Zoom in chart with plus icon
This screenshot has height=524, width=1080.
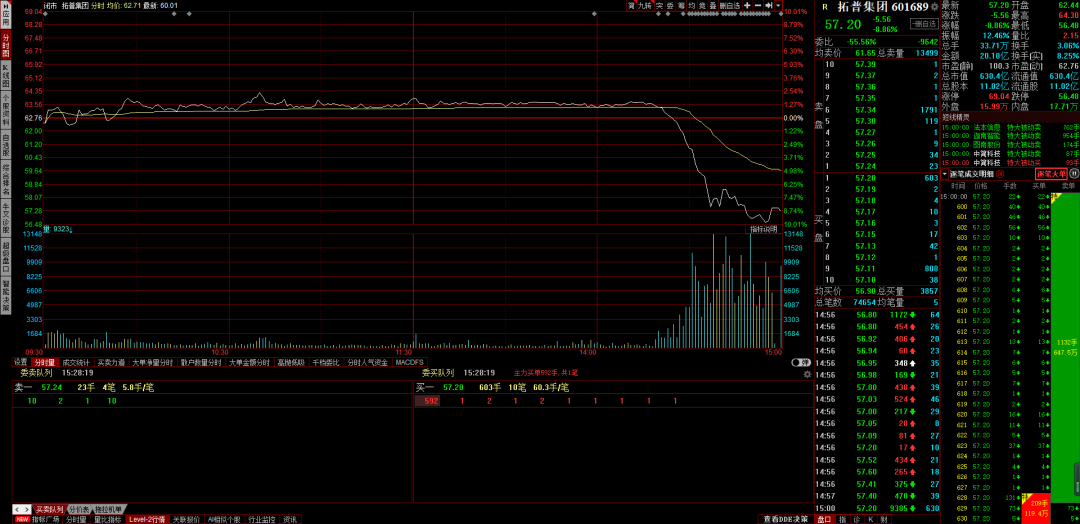pos(747,6)
